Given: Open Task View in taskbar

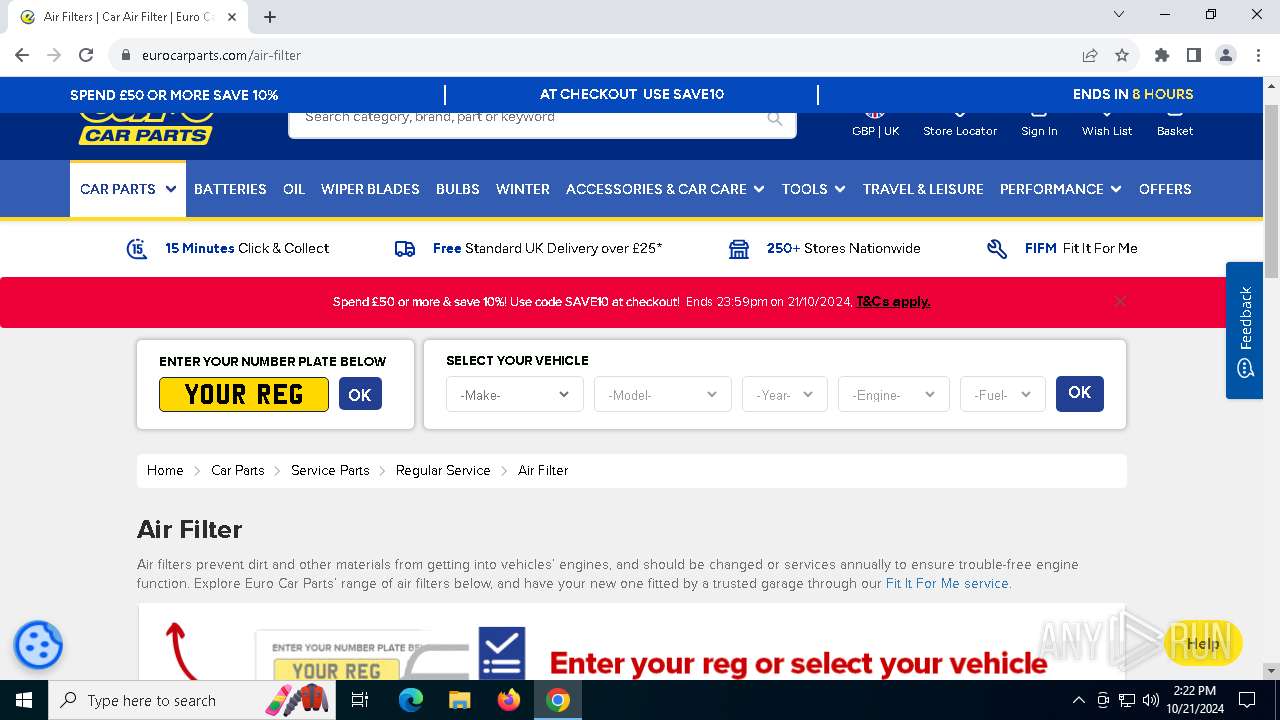Looking at the screenshot, I should [360, 700].
